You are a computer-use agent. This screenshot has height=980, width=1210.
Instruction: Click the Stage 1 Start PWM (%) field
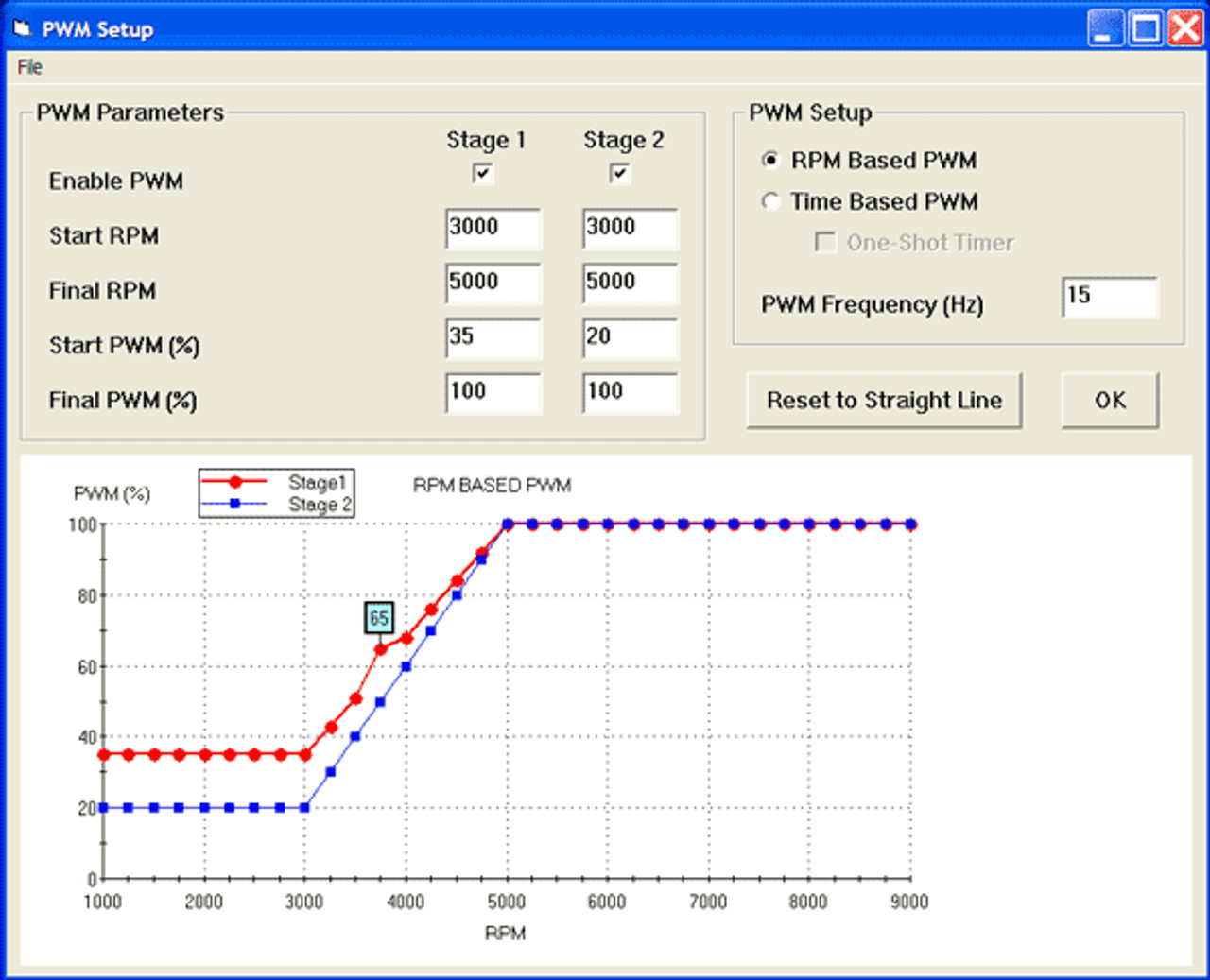click(x=493, y=338)
